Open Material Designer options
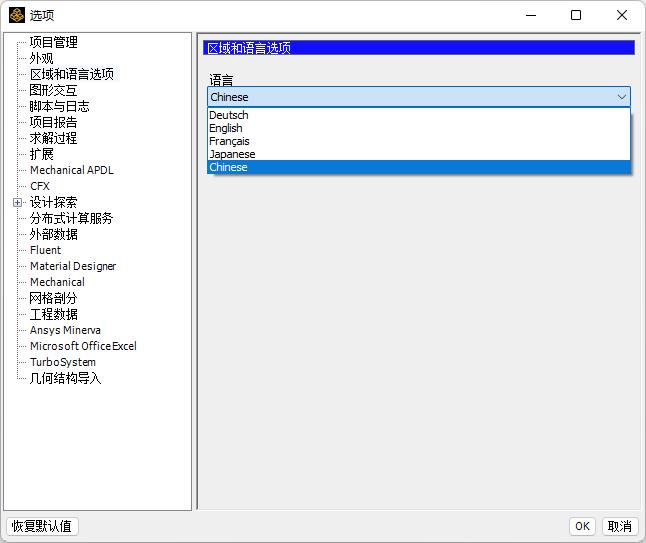Viewport: 646px width, 543px height. coord(73,266)
